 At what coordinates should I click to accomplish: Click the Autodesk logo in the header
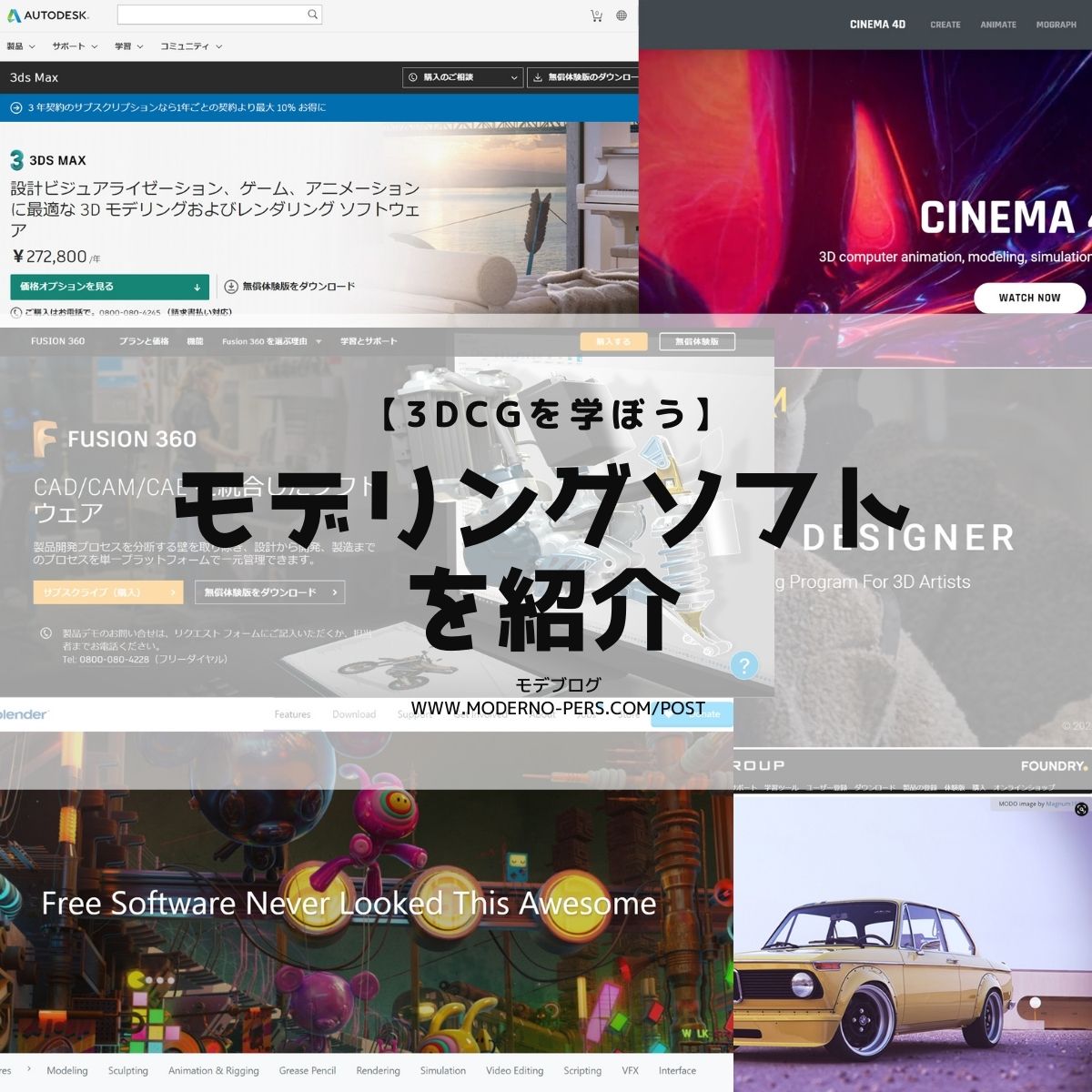48,15
